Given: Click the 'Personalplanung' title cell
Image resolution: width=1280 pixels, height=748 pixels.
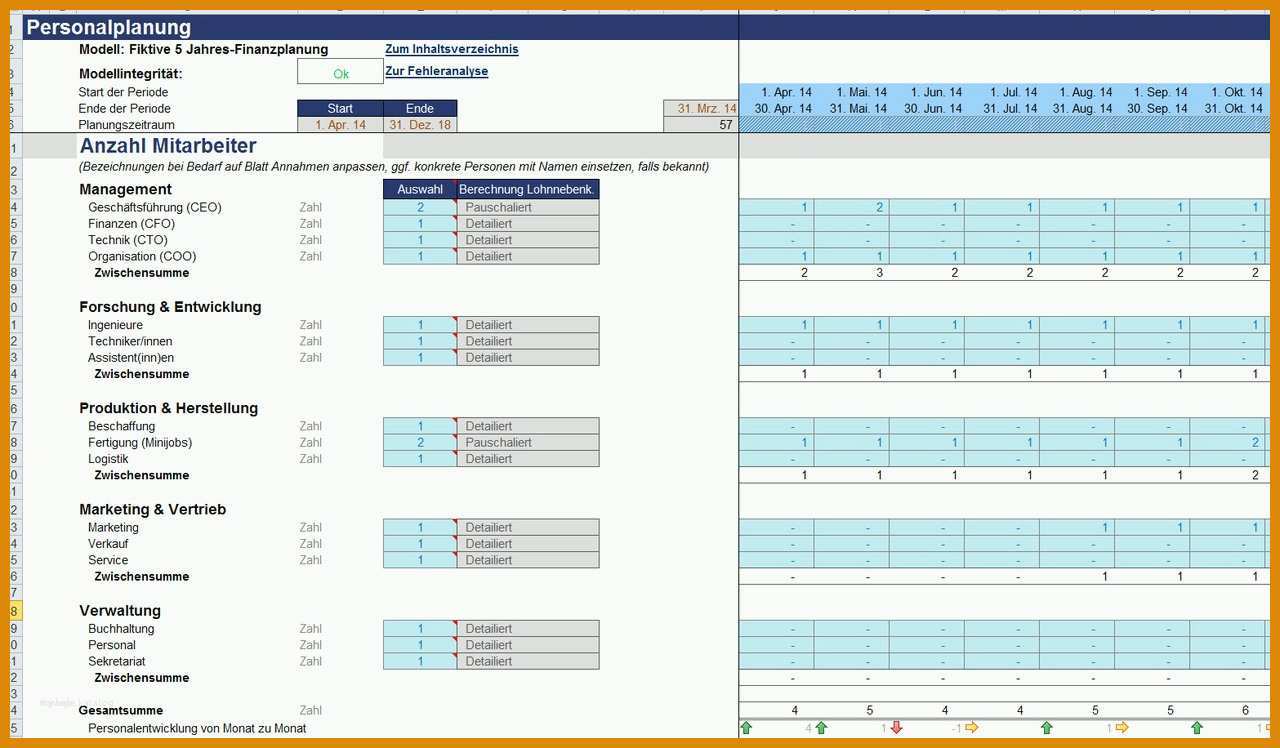Looking at the screenshot, I should 108,27.
